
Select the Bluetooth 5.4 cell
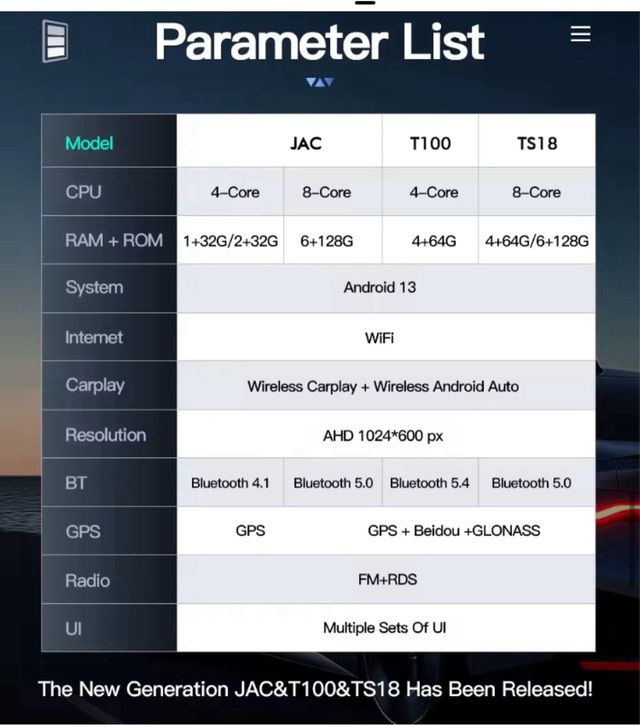(x=430, y=483)
